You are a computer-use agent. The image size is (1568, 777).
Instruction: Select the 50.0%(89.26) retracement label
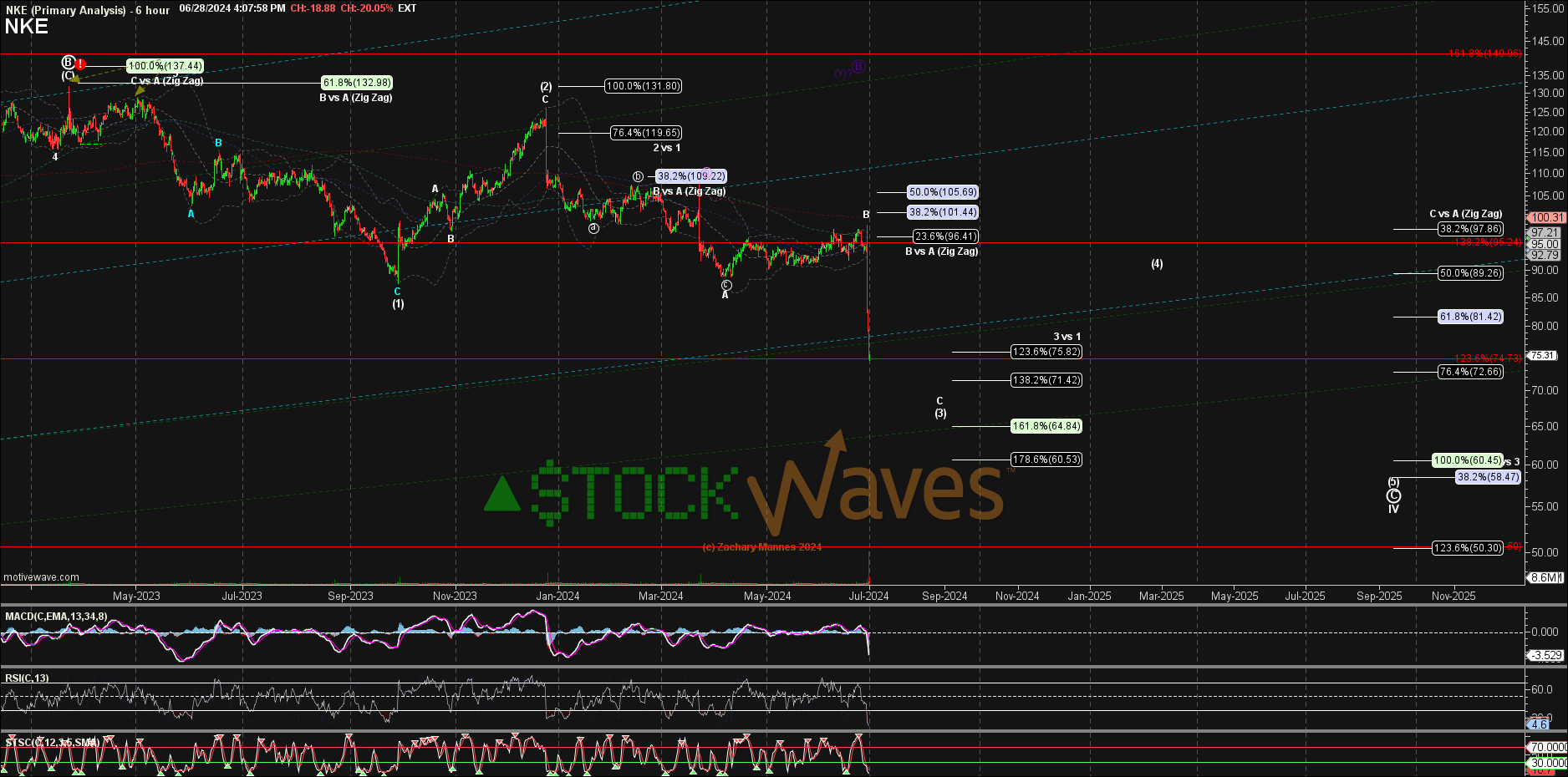pos(1470,273)
